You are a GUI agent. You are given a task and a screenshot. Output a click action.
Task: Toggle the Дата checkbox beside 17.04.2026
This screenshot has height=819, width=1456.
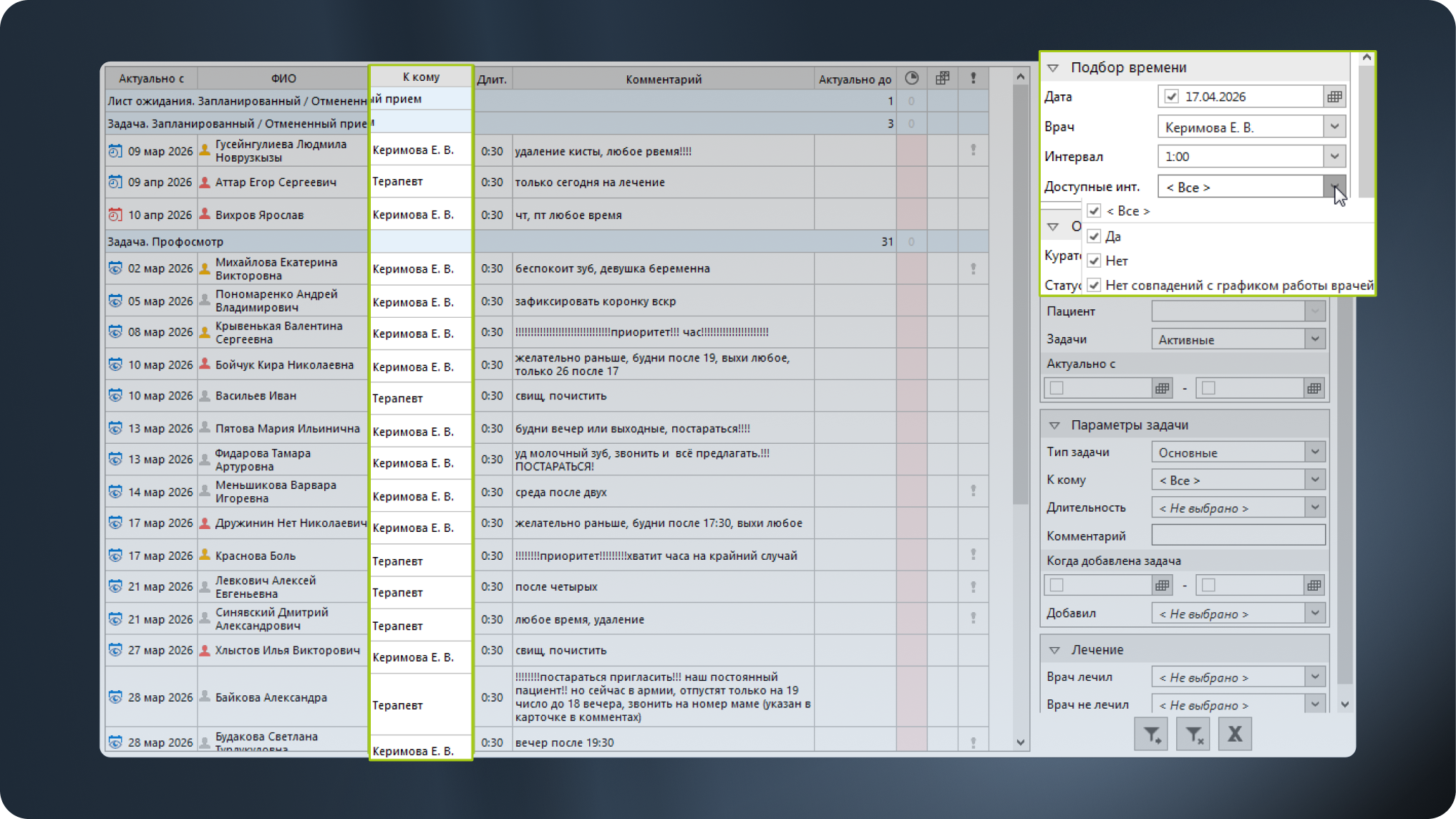[1171, 97]
